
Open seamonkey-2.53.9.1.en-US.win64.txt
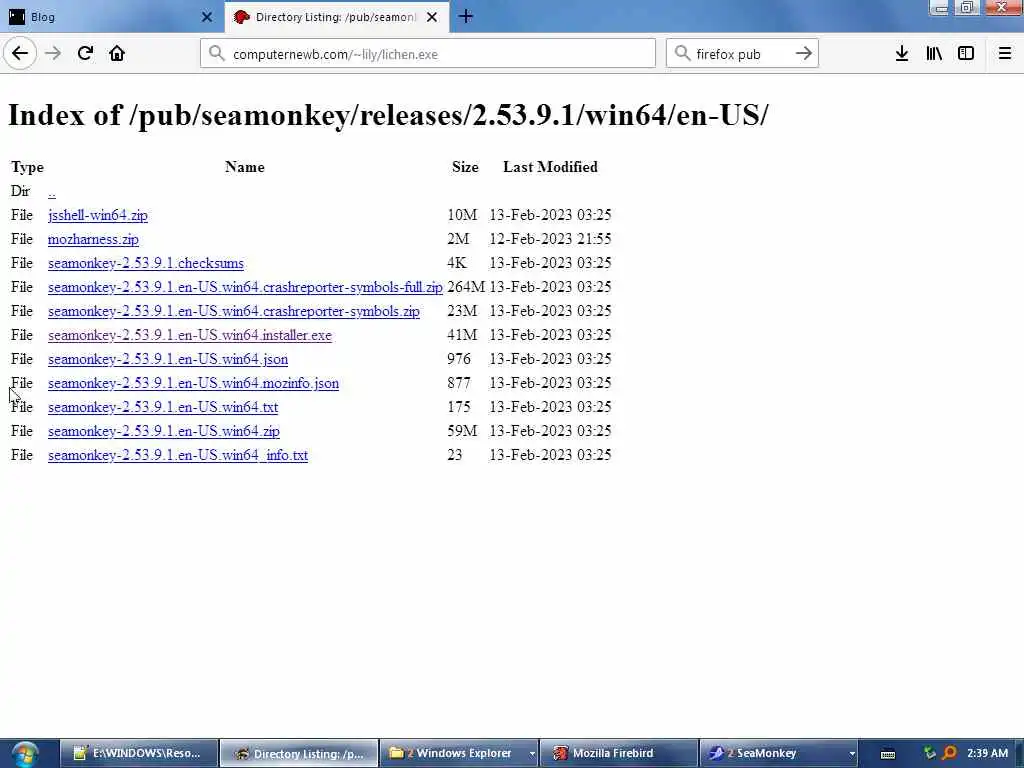coord(163,408)
